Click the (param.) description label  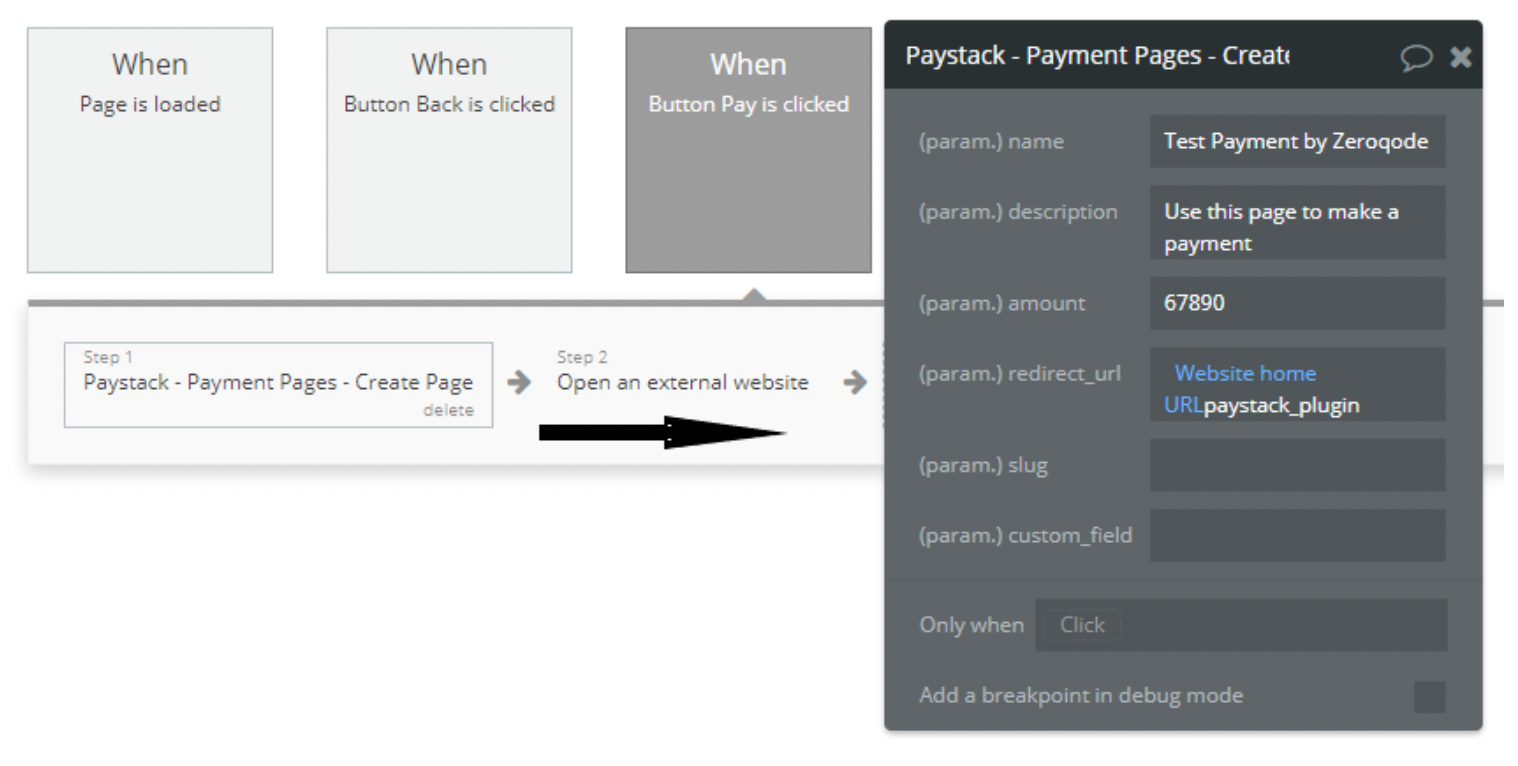[1018, 212]
